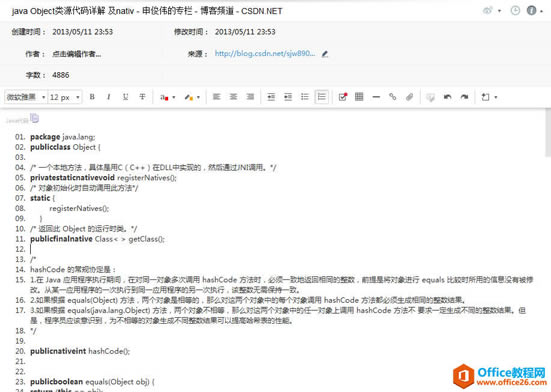This screenshot has height=392, width=551.
Task: Show note info icon
Action: click(531, 11)
